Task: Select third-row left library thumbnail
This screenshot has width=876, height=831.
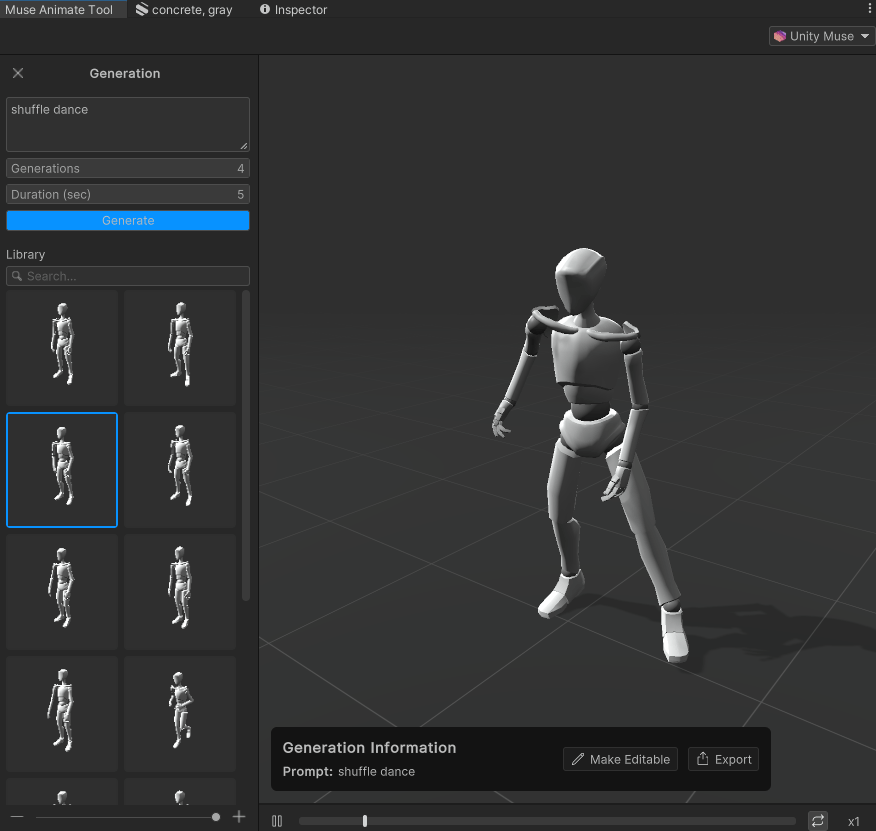Action: (x=62, y=592)
